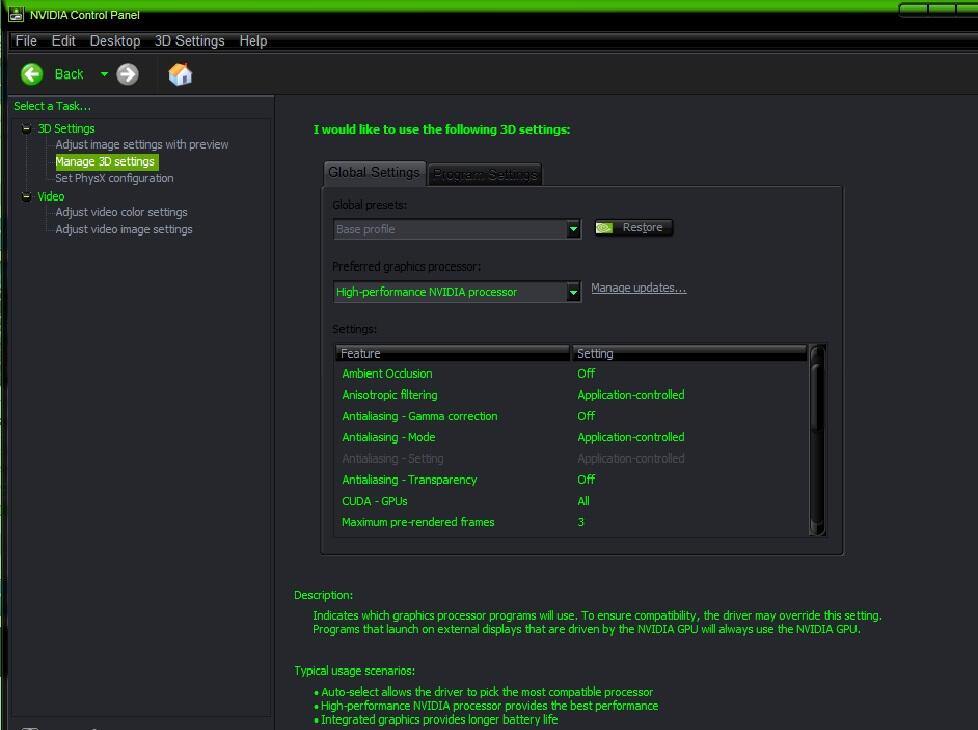Click the Off value for Ambient Occlusion
978x730 pixels.
(x=586, y=374)
